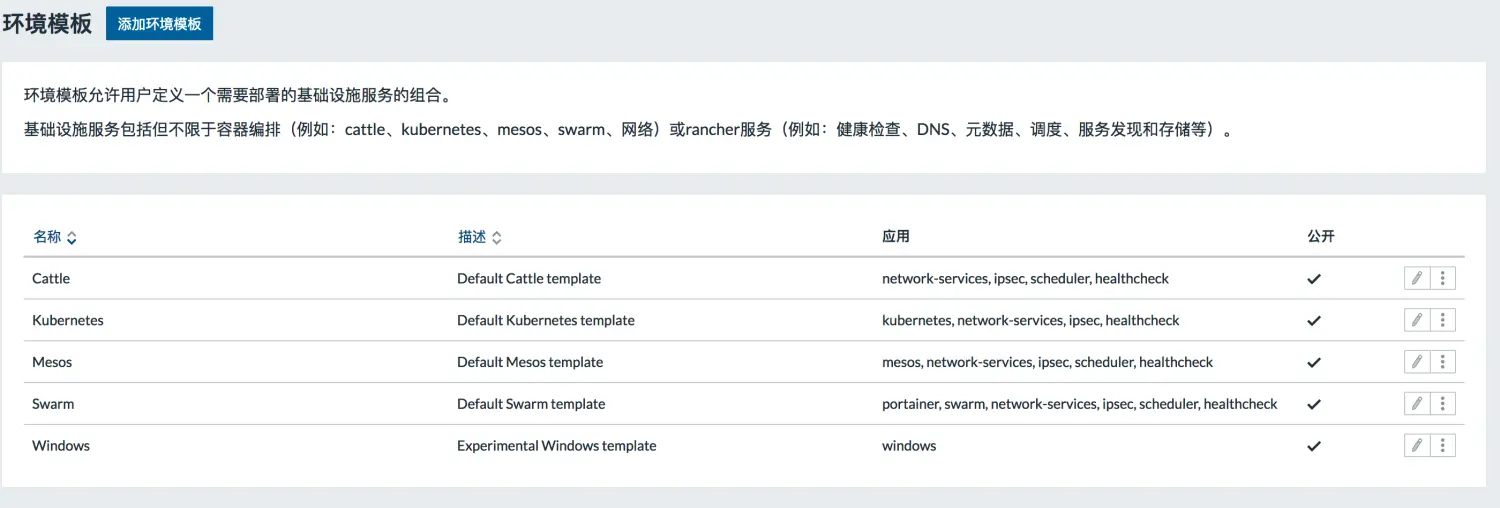Select the 公开 column header

click(x=1321, y=237)
